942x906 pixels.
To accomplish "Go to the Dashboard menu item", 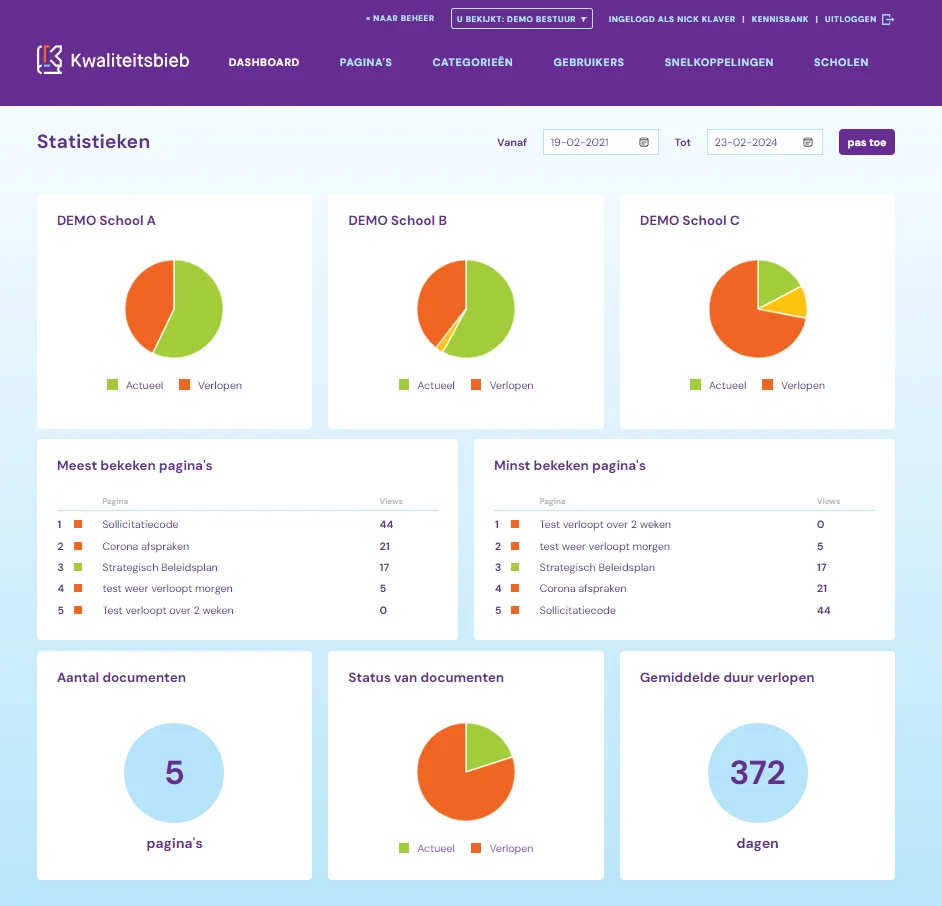I will tap(264, 62).
